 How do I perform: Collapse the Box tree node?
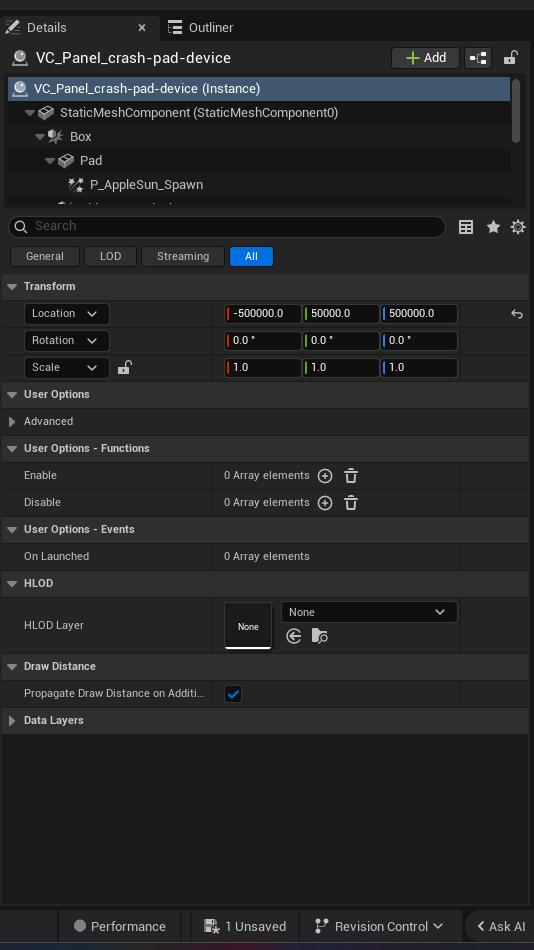(x=40, y=137)
